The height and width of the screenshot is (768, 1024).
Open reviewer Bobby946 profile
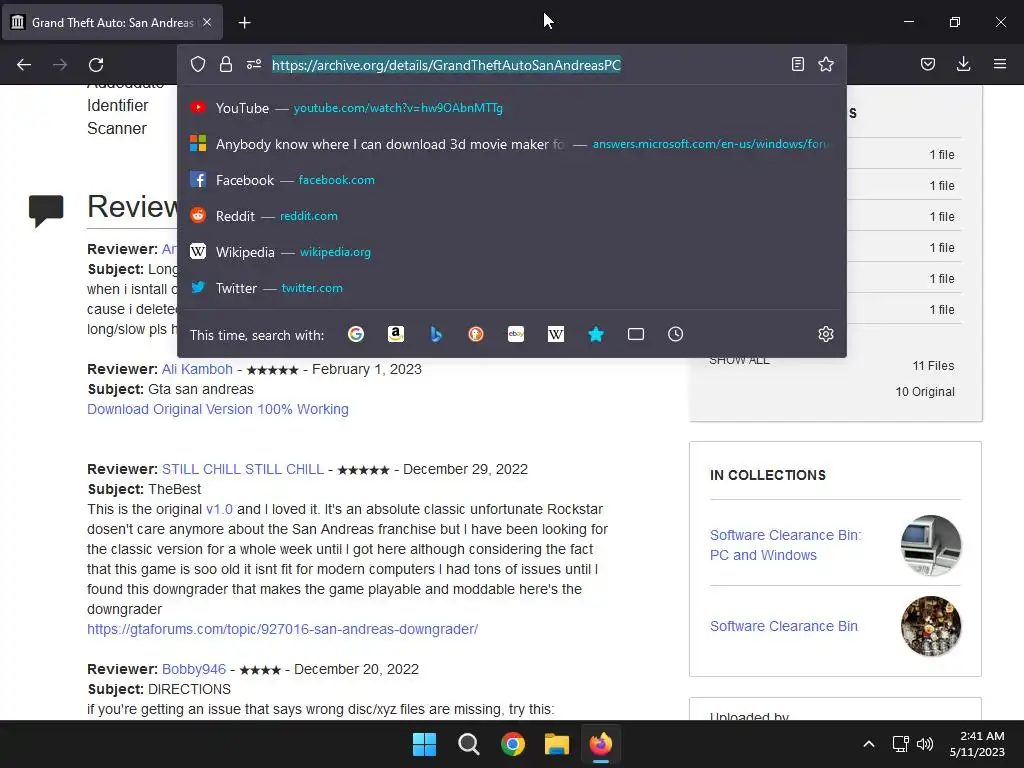coord(194,669)
